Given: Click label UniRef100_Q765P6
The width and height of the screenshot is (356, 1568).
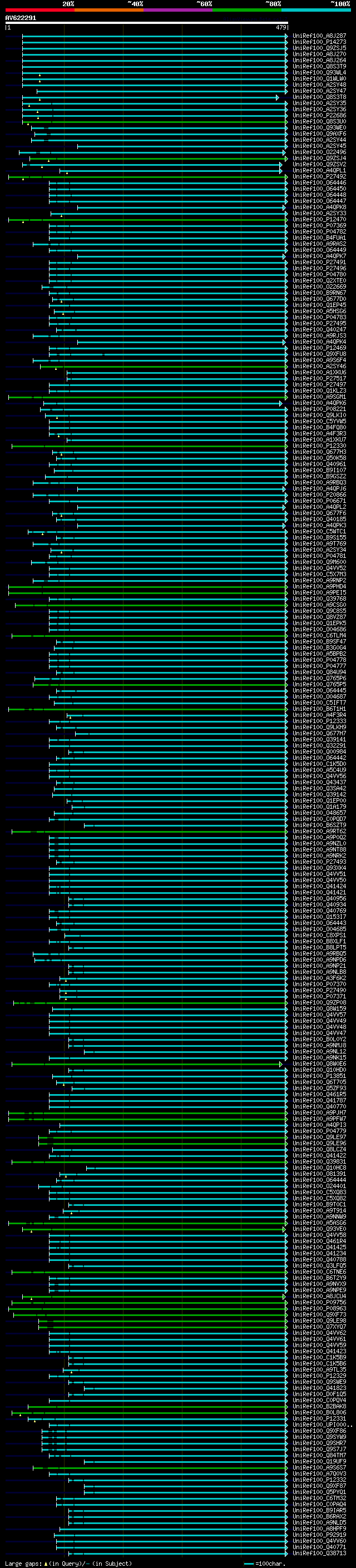Looking at the screenshot, I should [319, 678].
